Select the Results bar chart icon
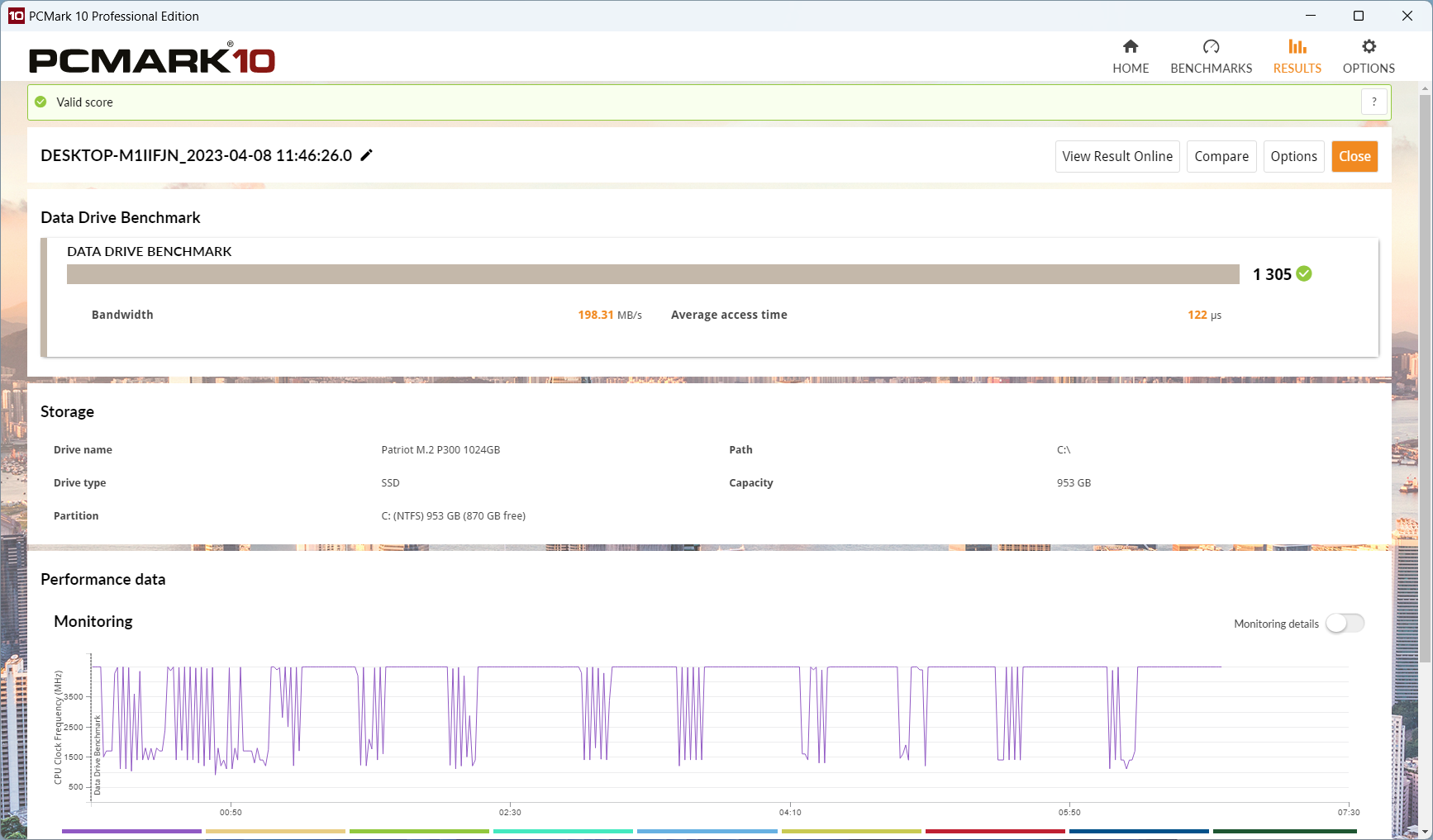Image resolution: width=1433 pixels, height=840 pixels. pos(1297,47)
